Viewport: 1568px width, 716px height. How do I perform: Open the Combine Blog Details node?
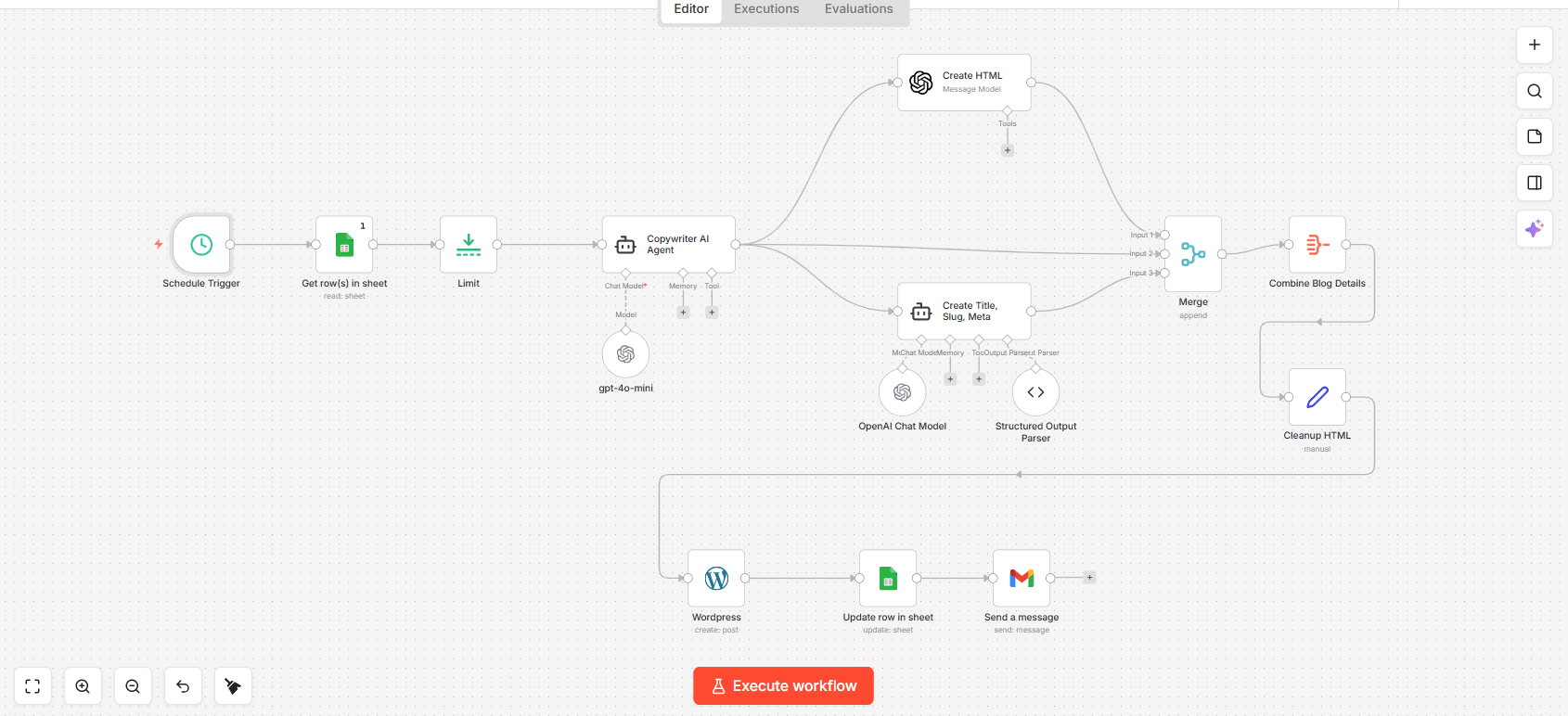point(1317,245)
